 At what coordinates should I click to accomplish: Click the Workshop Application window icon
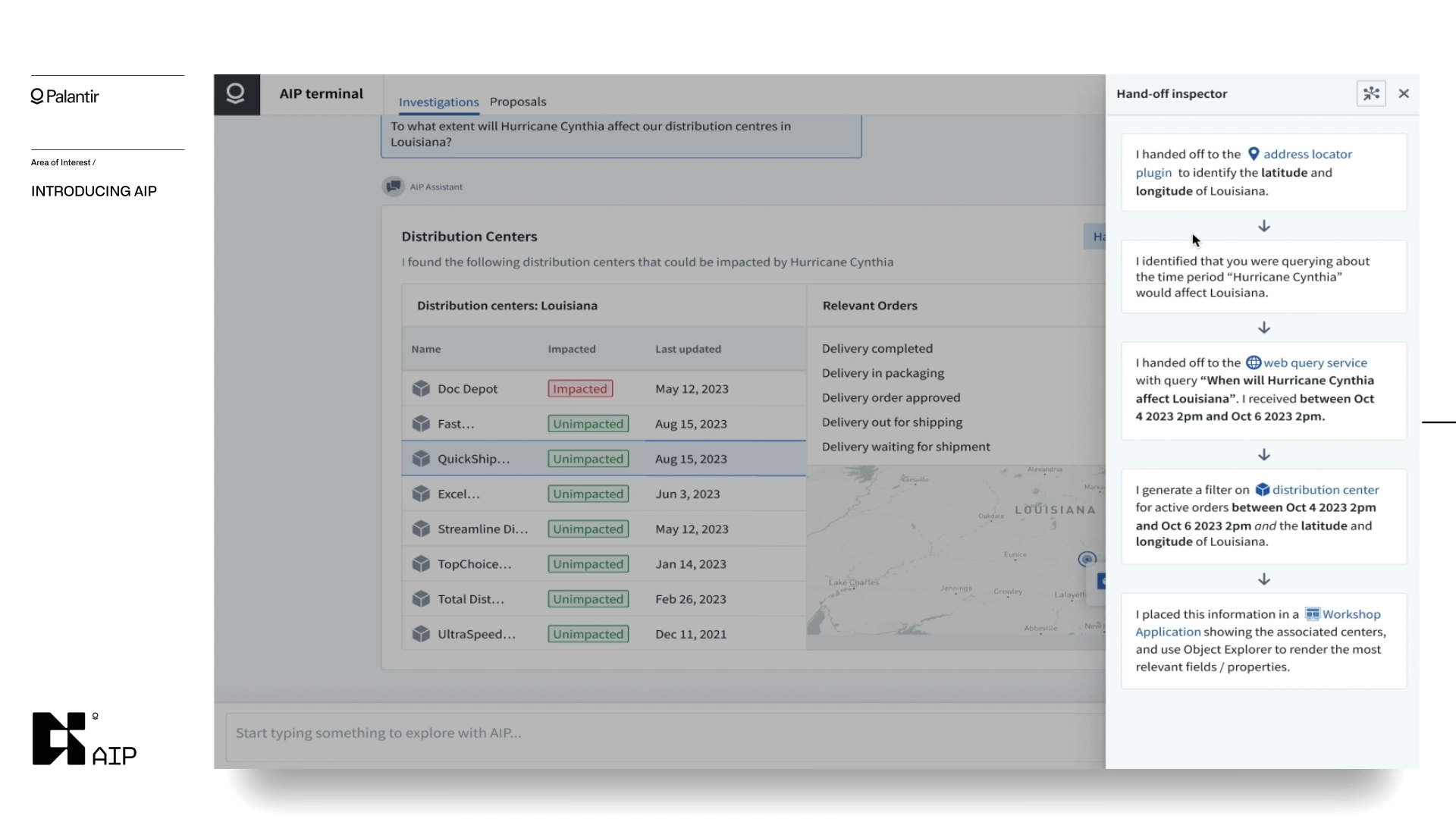[x=1312, y=614]
